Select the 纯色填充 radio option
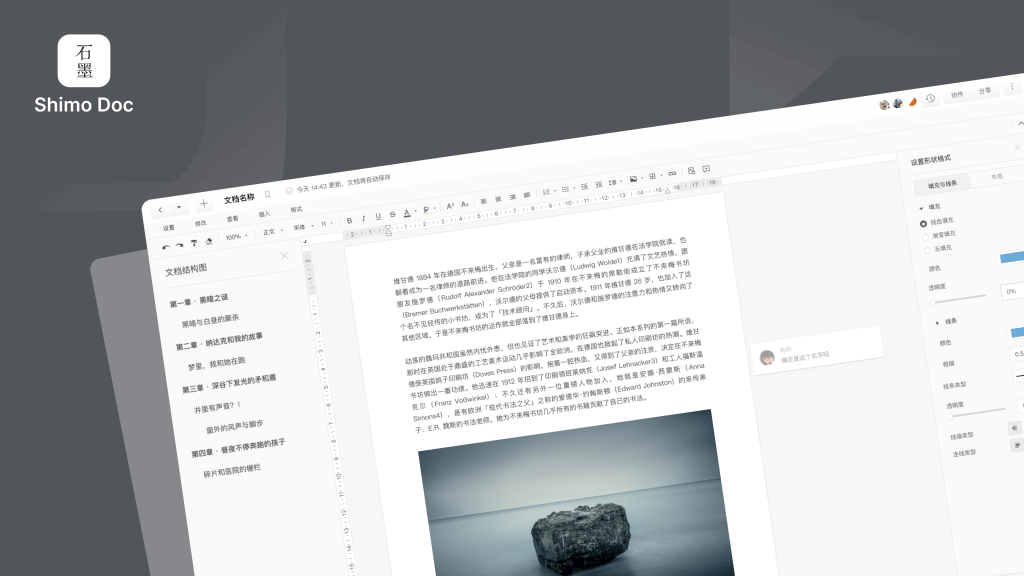The image size is (1024, 576). click(x=923, y=222)
